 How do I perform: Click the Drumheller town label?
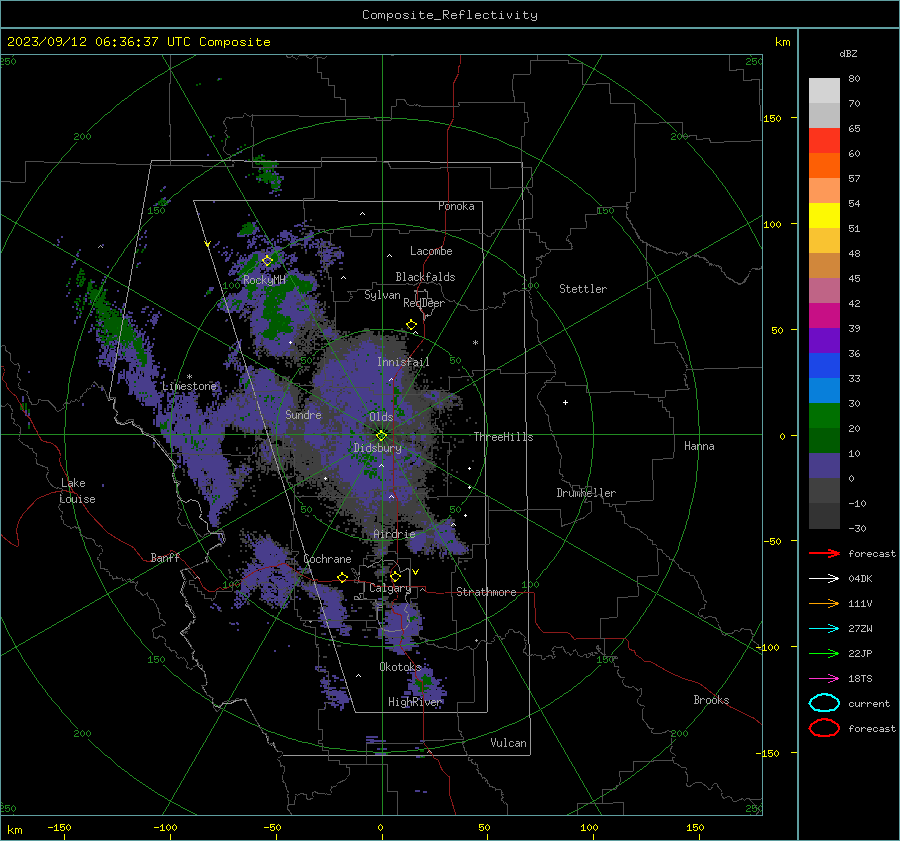click(x=586, y=493)
